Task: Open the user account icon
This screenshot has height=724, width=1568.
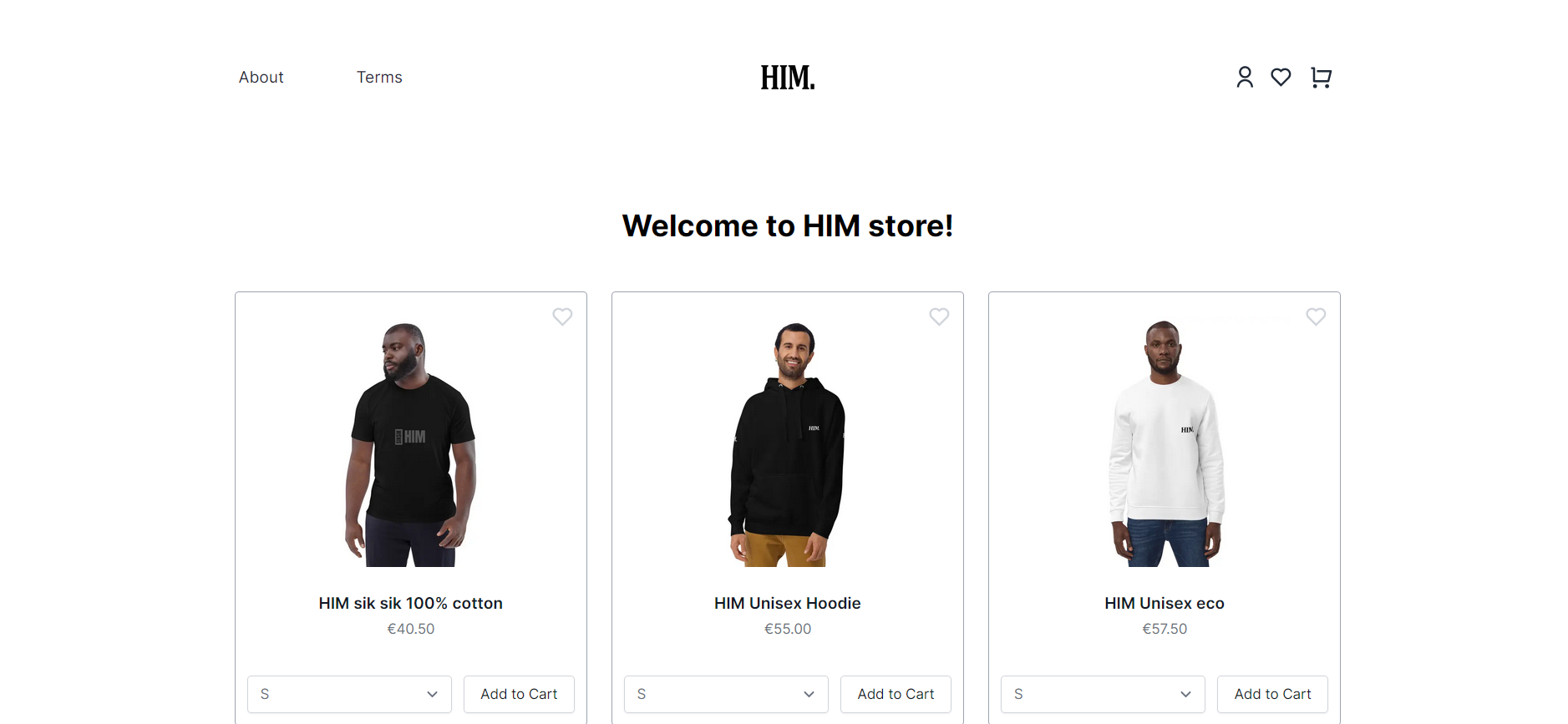Action: 1245,77
